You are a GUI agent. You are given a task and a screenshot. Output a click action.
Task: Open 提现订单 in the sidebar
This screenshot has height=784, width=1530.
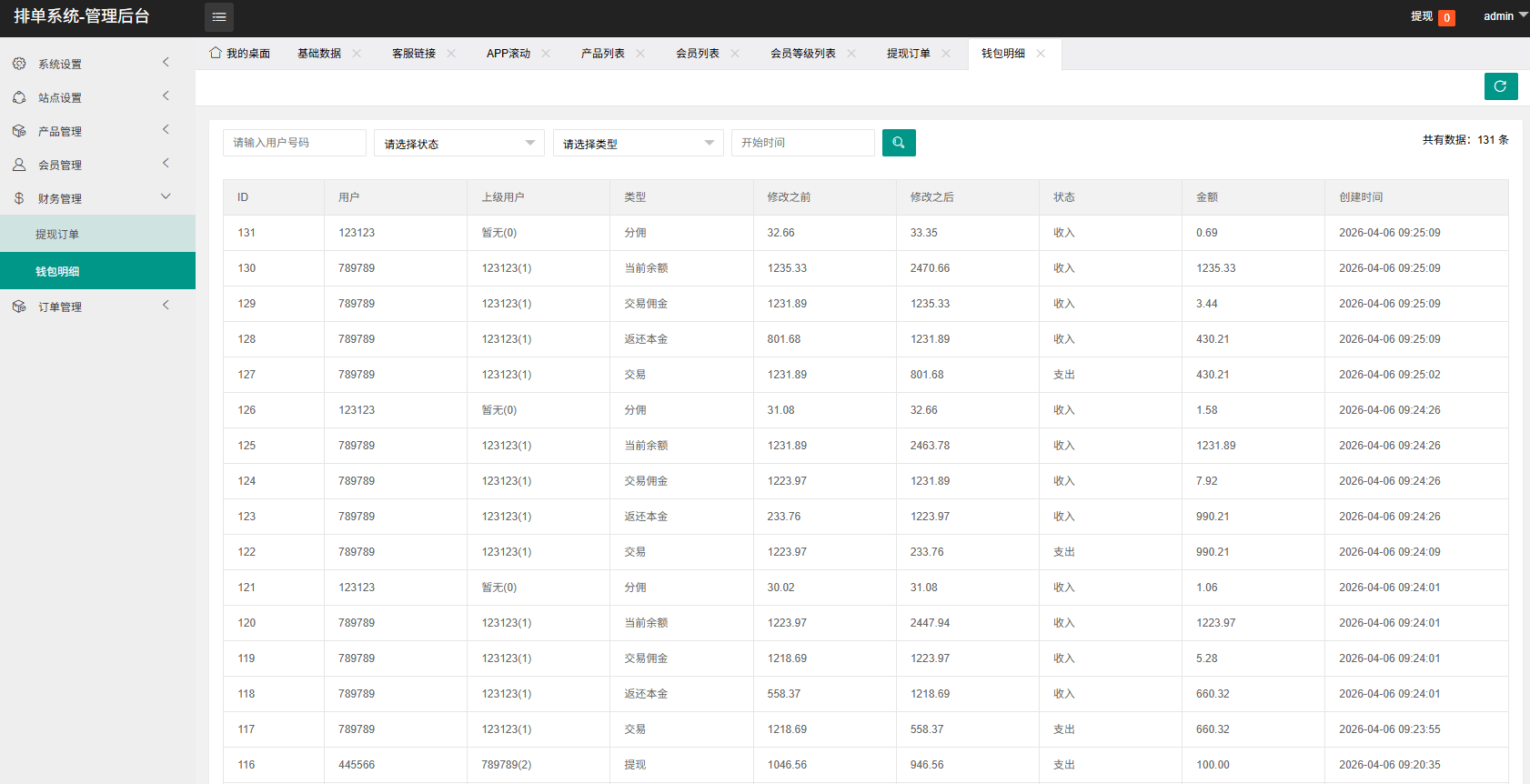pyautogui.click(x=57, y=234)
